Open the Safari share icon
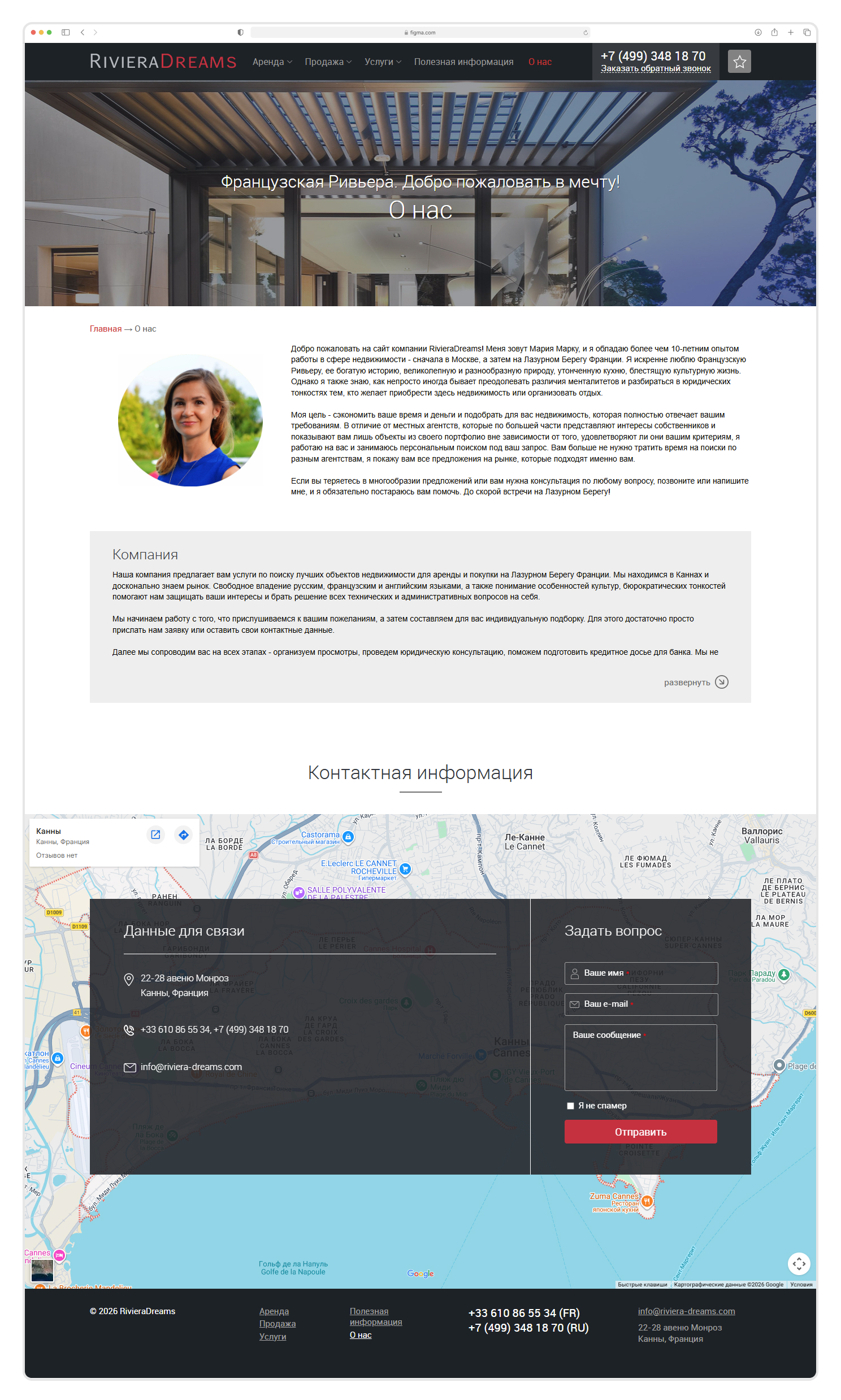Screen dimensions: 841x1400 click(774, 32)
